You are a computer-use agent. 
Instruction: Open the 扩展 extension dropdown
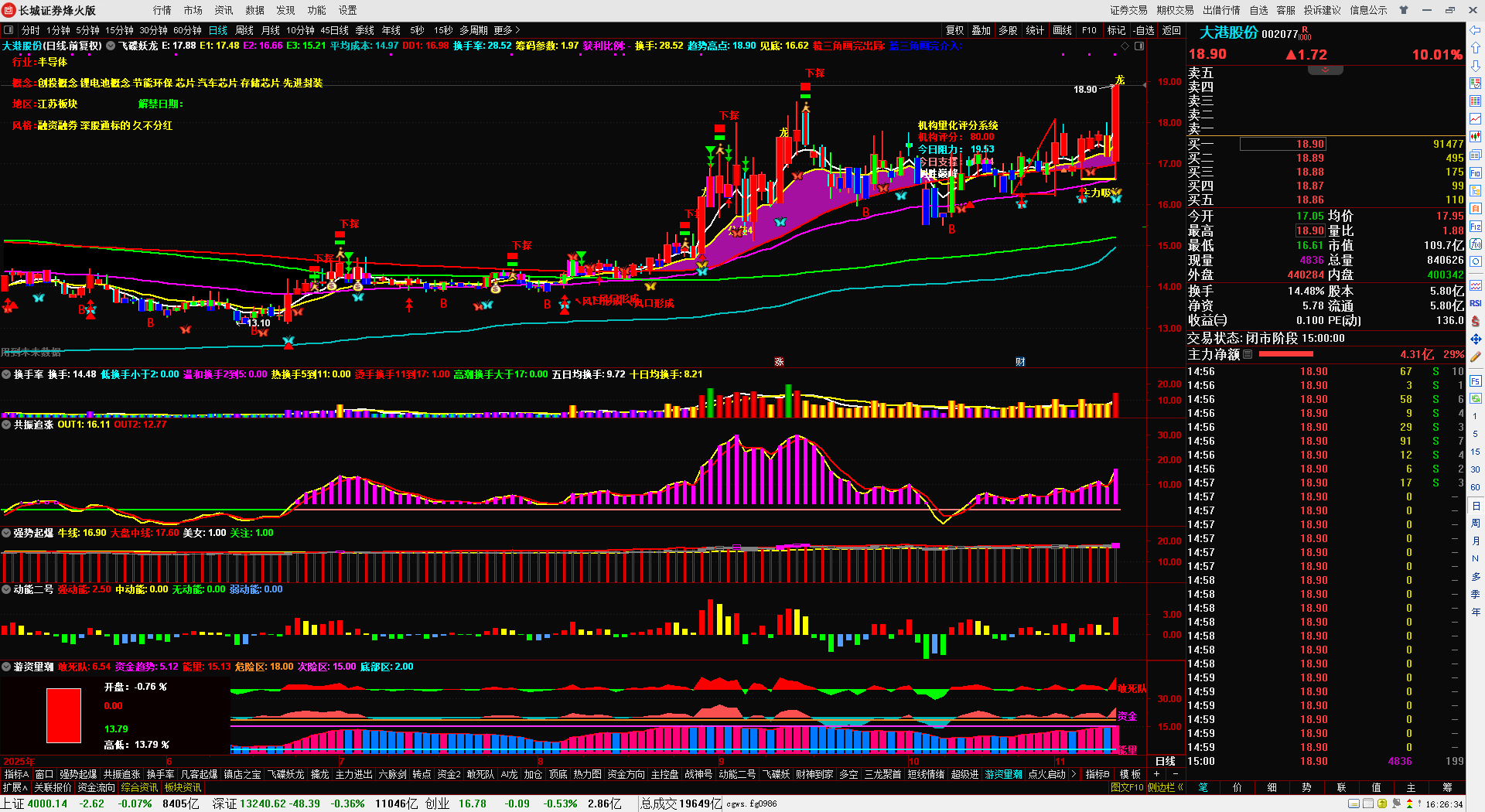(x=15, y=787)
